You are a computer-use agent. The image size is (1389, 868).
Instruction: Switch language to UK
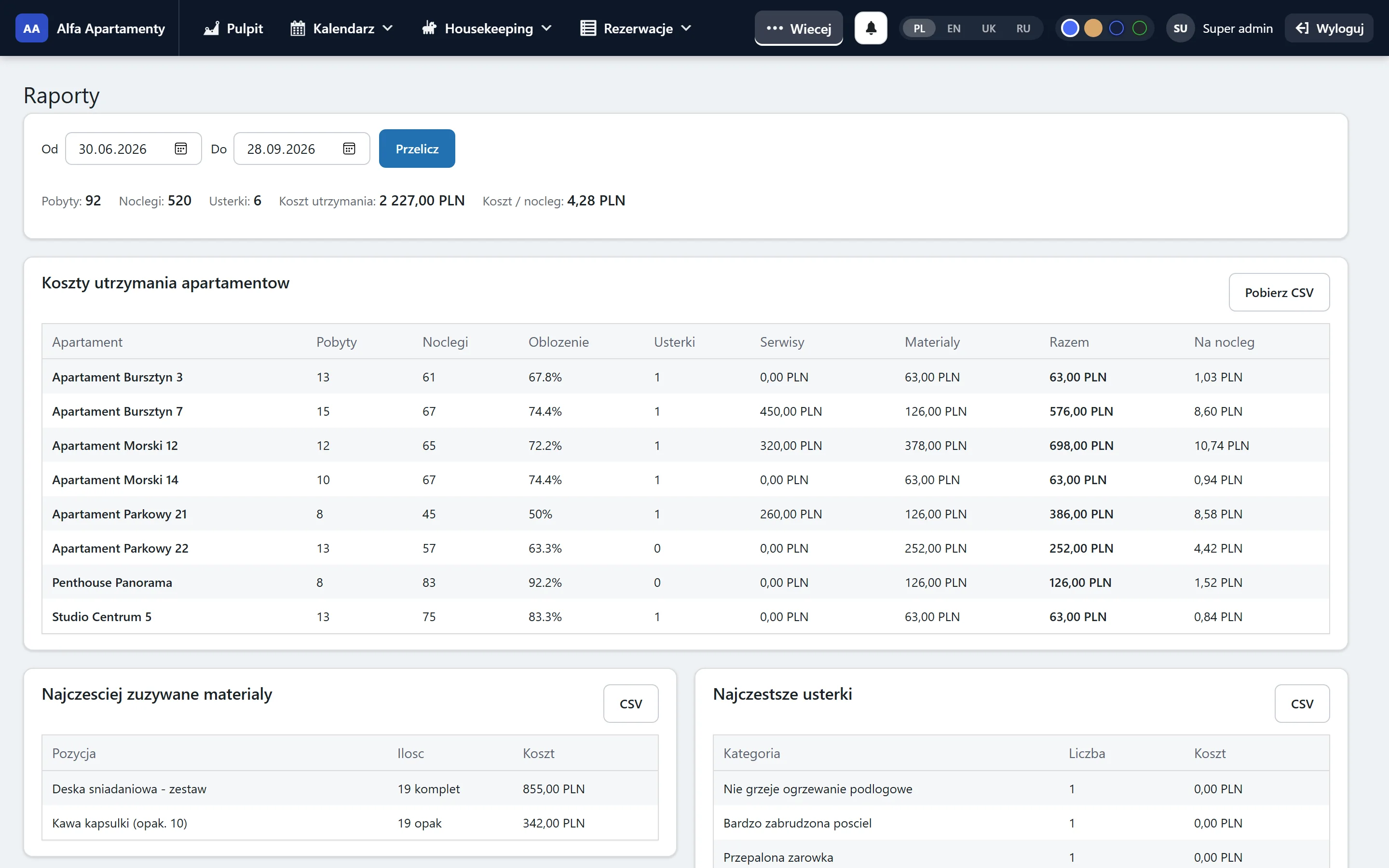(988, 28)
